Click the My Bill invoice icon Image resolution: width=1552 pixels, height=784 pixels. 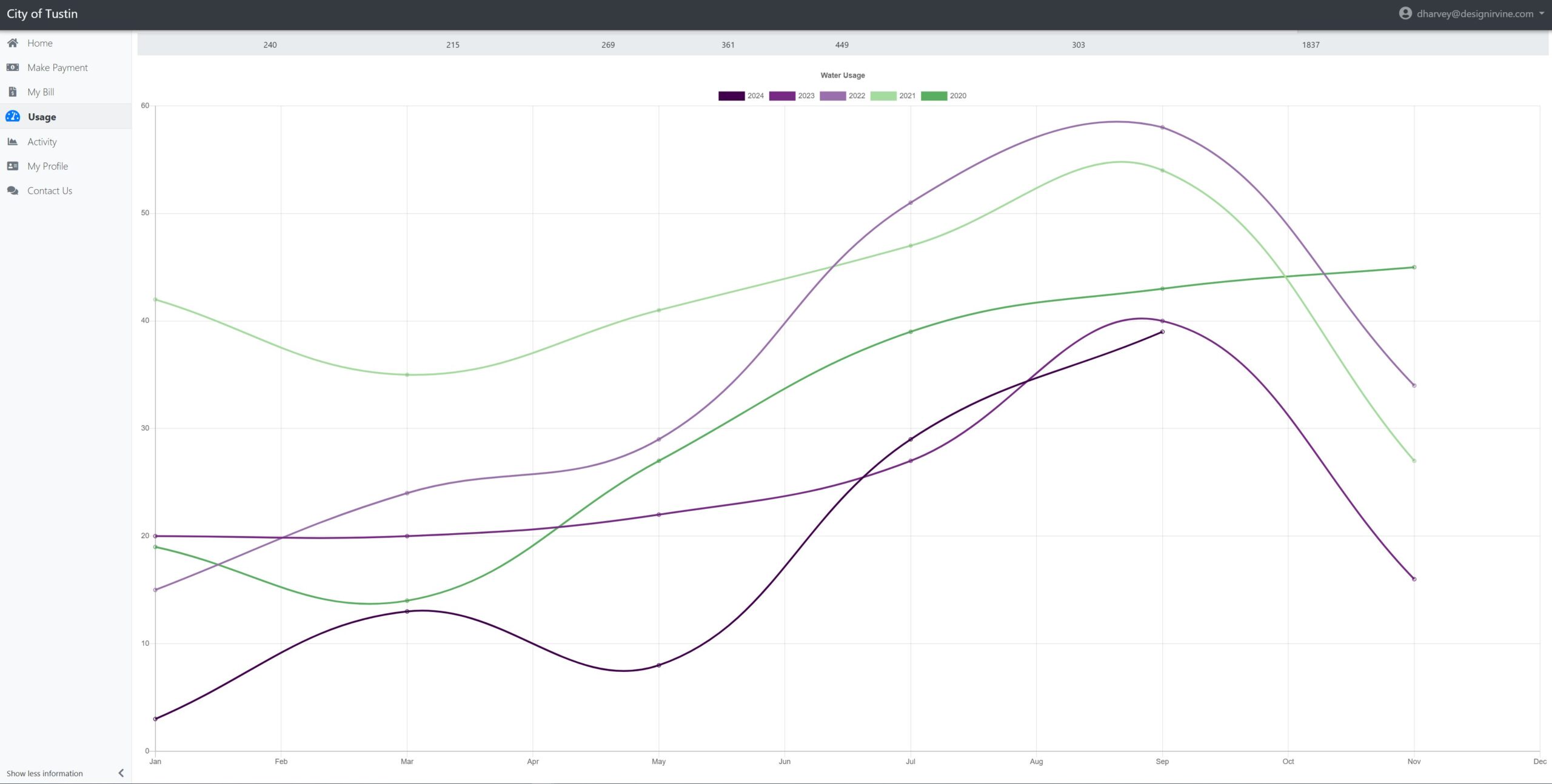12,92
